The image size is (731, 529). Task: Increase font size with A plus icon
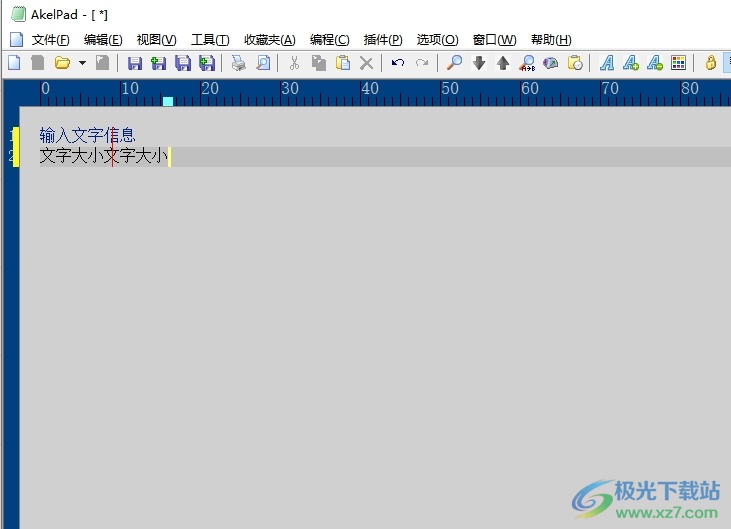point(631,63)
